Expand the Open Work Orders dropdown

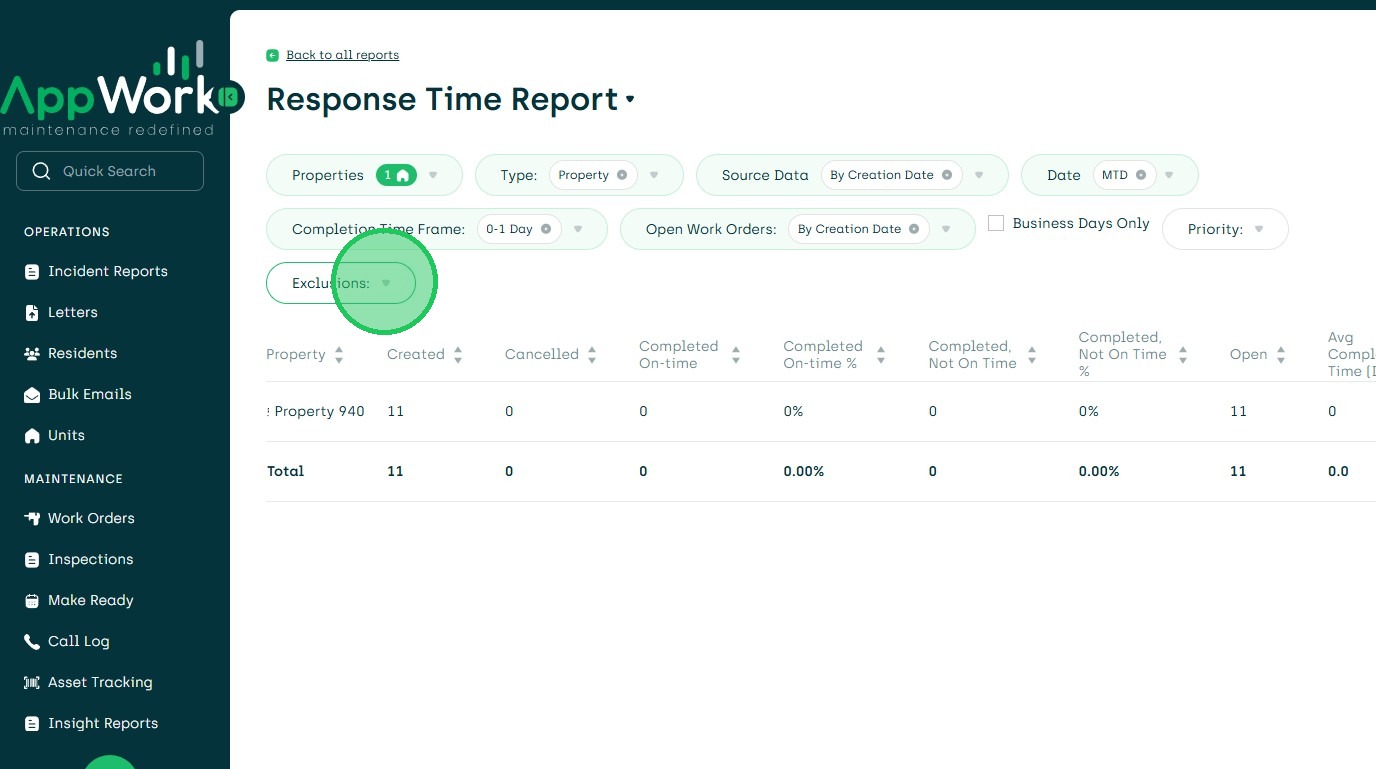tap(946, 229)
